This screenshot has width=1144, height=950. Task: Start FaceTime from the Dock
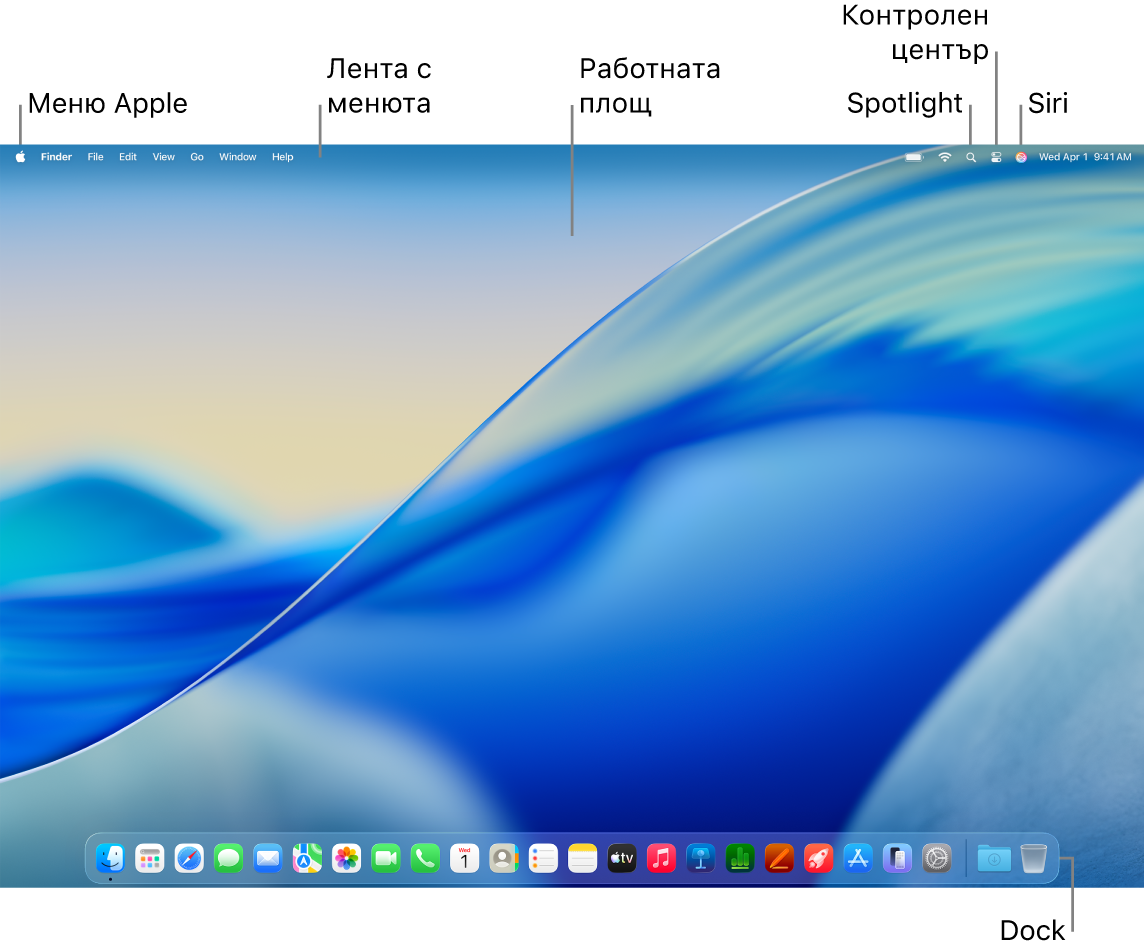(385, 858)
